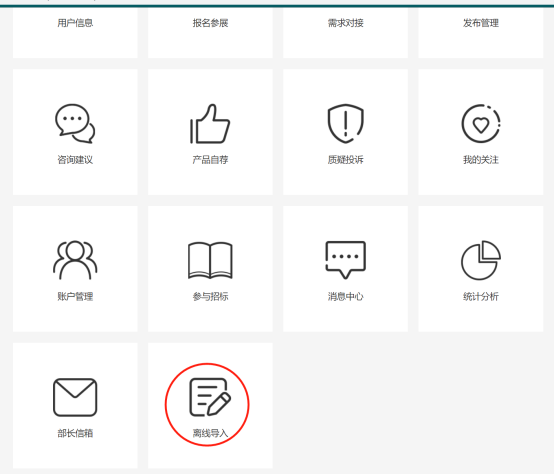The image size is (554, 474).
Task: Select the 发布管理 tile
Action: 481,33
